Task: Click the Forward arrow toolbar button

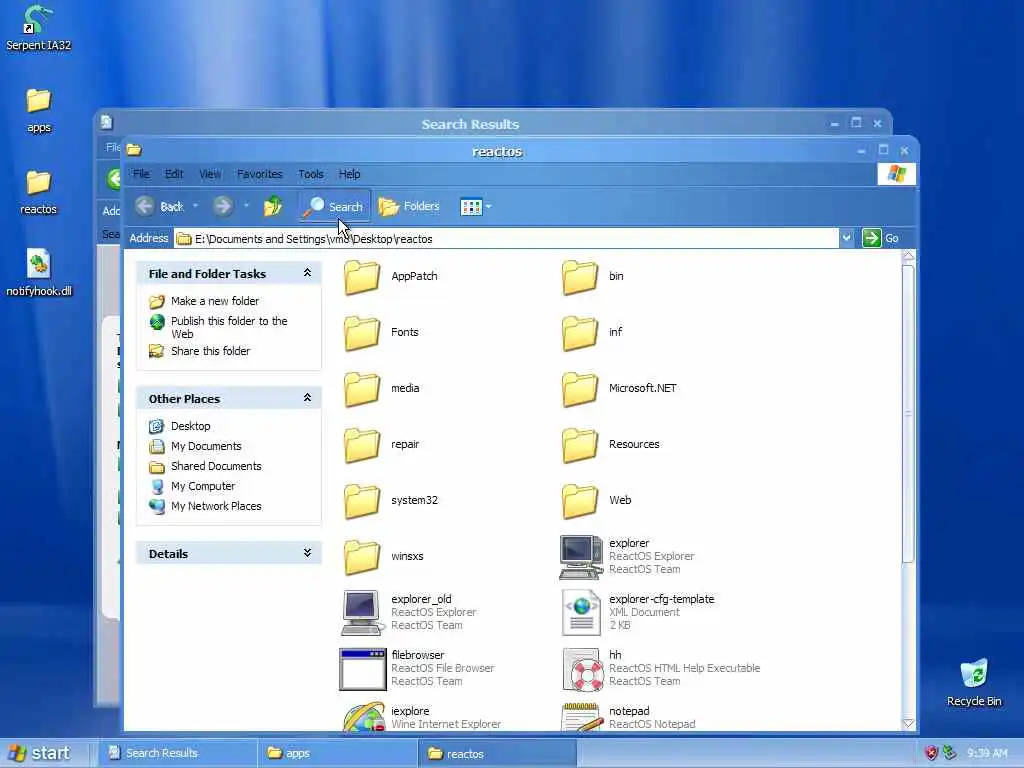Action: point(222,206)
